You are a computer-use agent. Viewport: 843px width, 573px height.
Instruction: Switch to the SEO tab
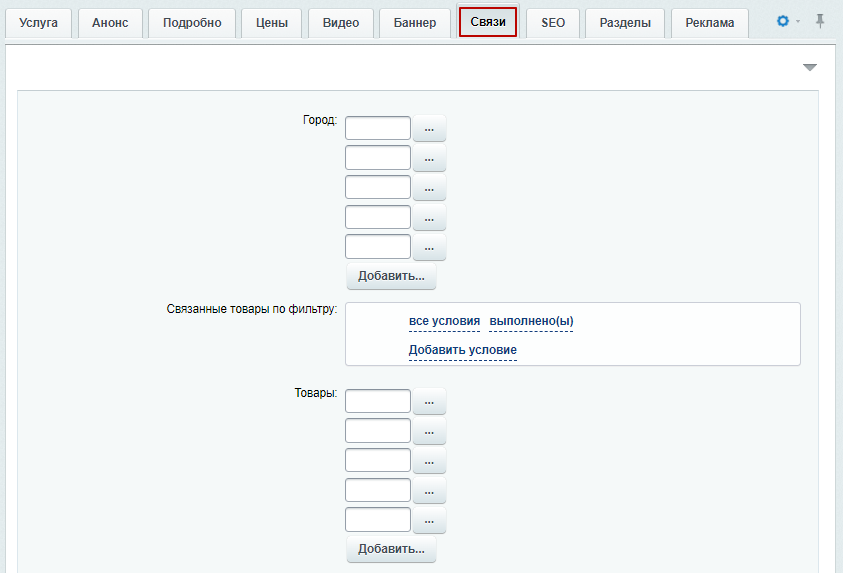(x=553, y=23)
